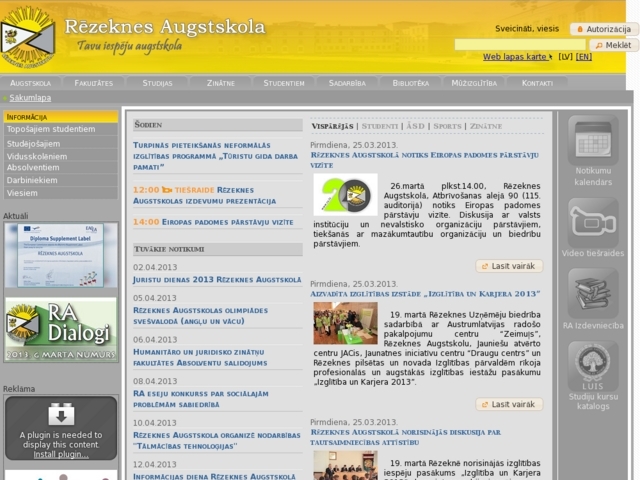Select Vidusskolēniem in the sidebar
The image size is (640, 480).
tap(60, 156)
